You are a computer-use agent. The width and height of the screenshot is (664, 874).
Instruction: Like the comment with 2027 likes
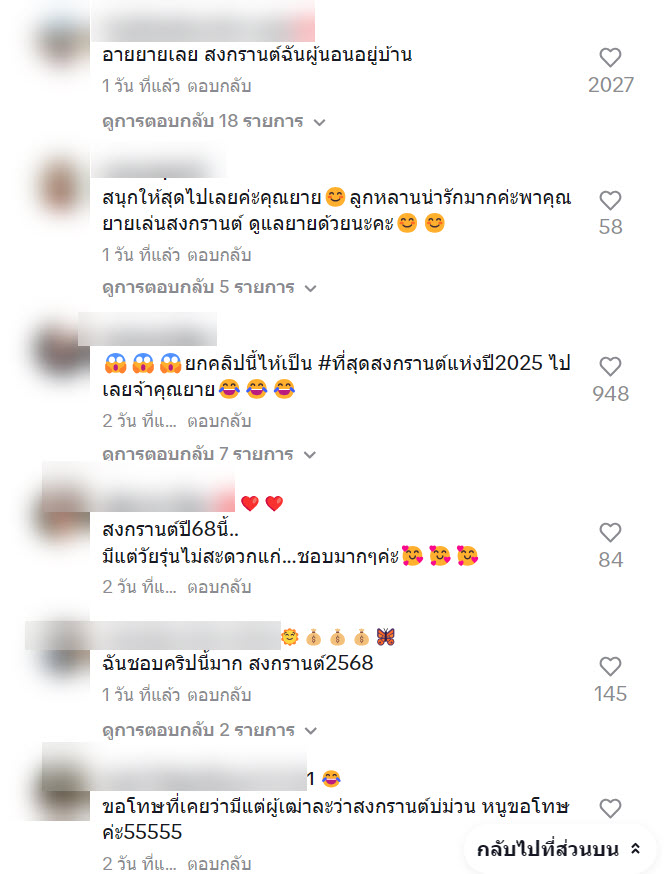pos(610,57)
